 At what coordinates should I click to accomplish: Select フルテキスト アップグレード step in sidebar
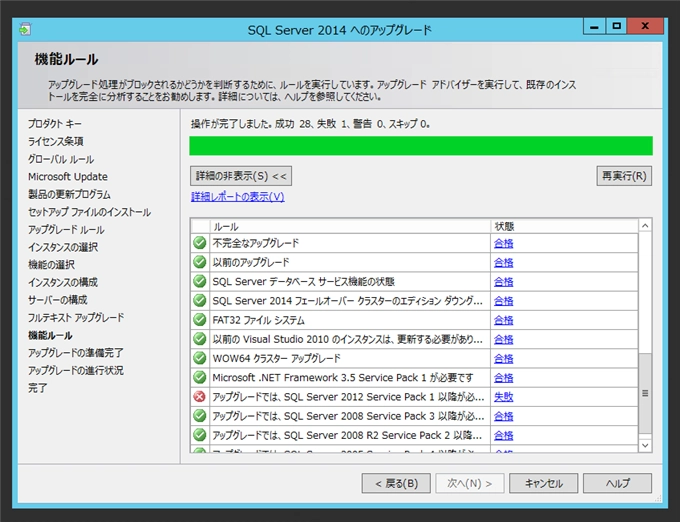(76, 318)
